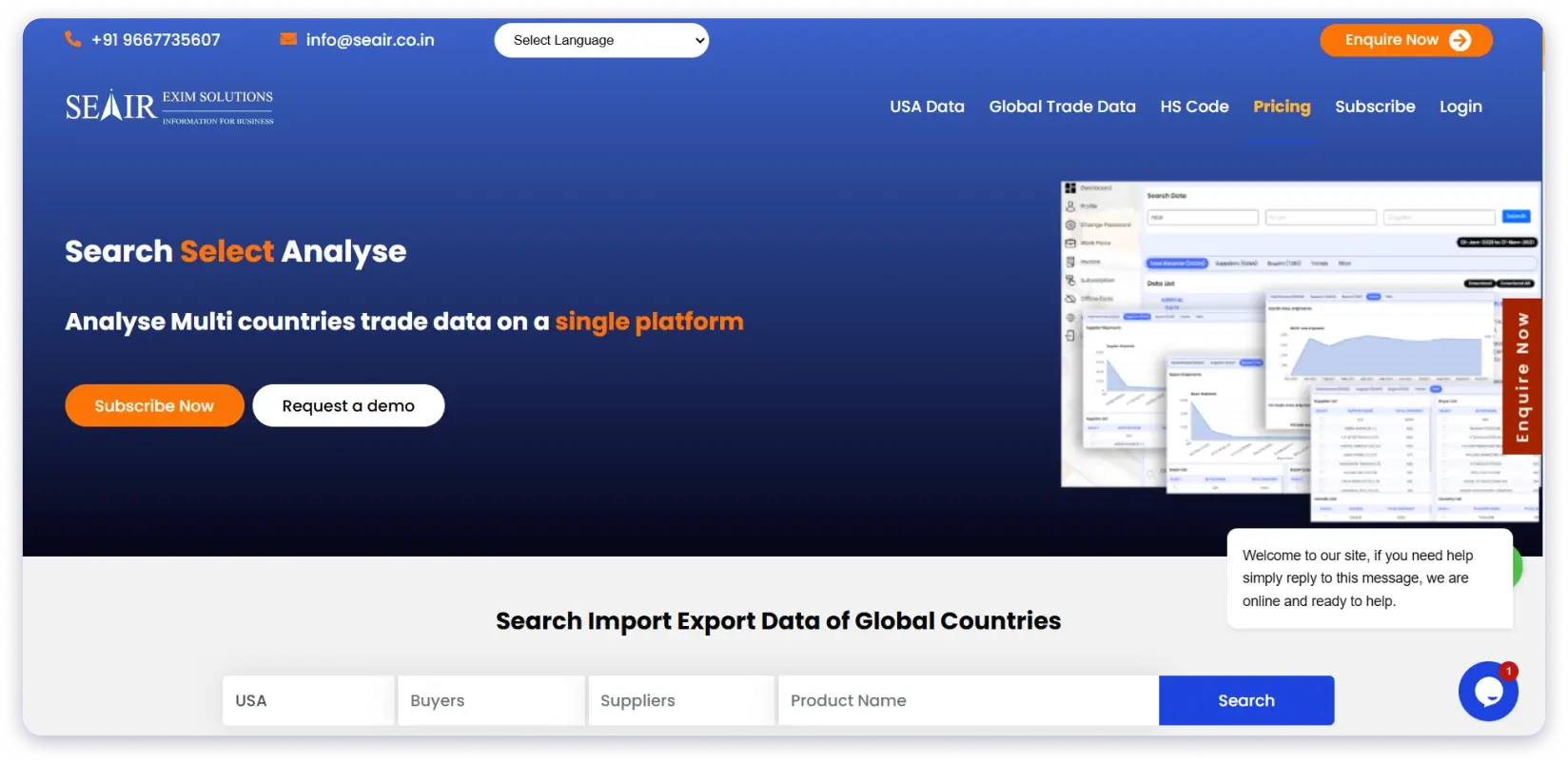Request a demo
Screen dimensions: 1568x763
click(x=348, y=405)
